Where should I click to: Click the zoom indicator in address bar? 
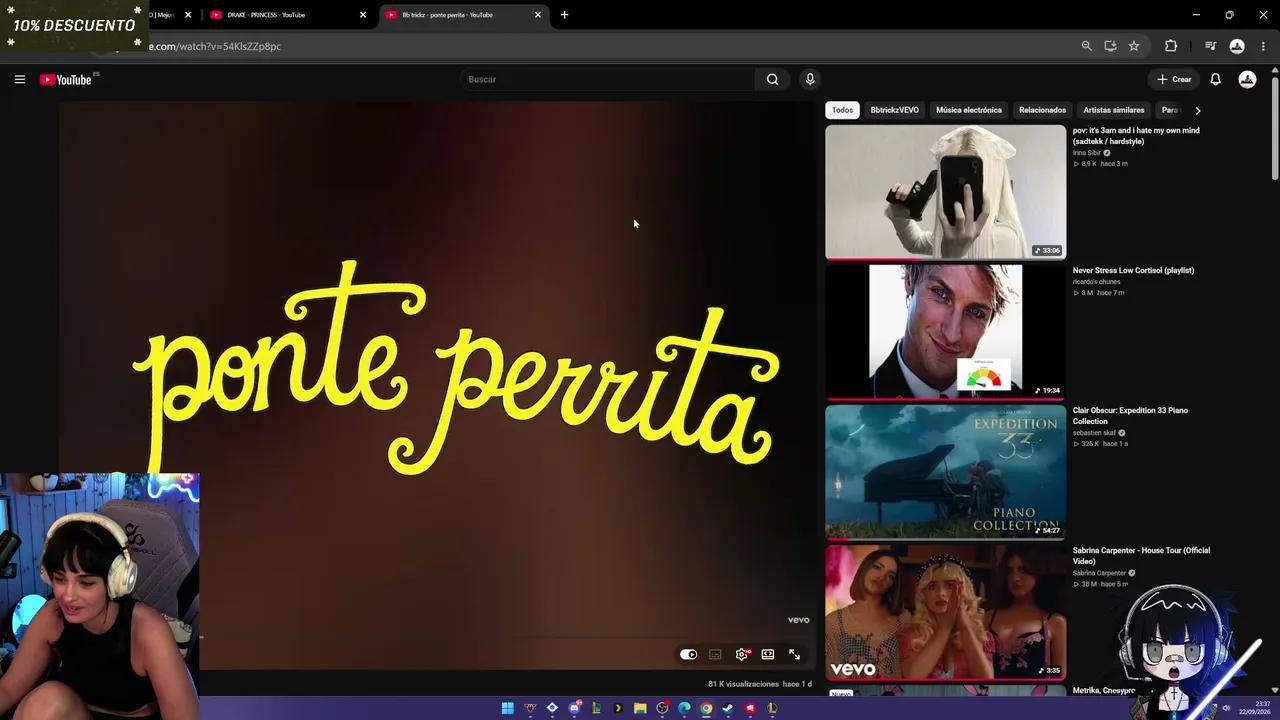pos(1086,46)
